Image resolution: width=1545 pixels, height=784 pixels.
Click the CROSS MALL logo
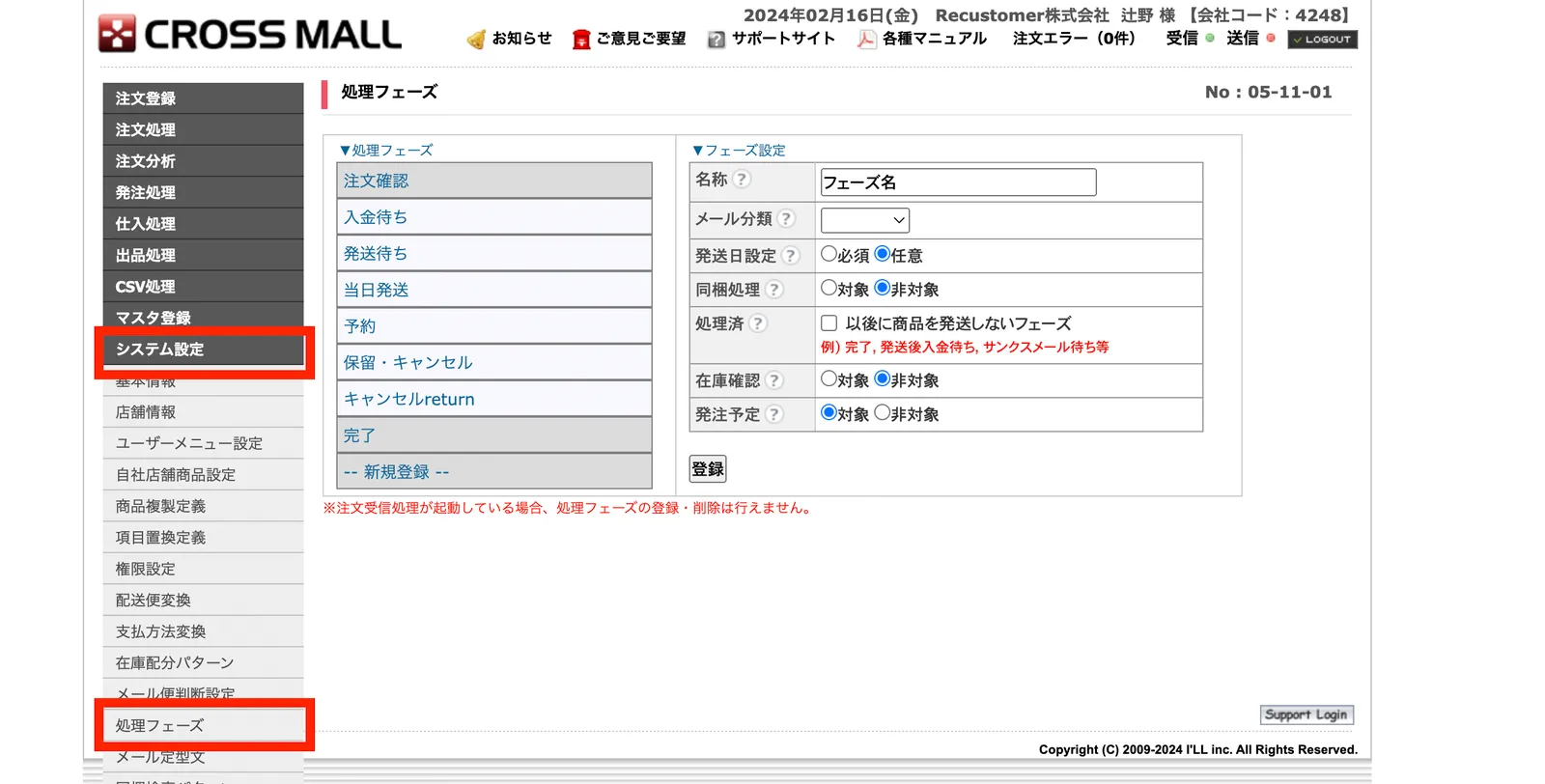(x=249, y=35)
